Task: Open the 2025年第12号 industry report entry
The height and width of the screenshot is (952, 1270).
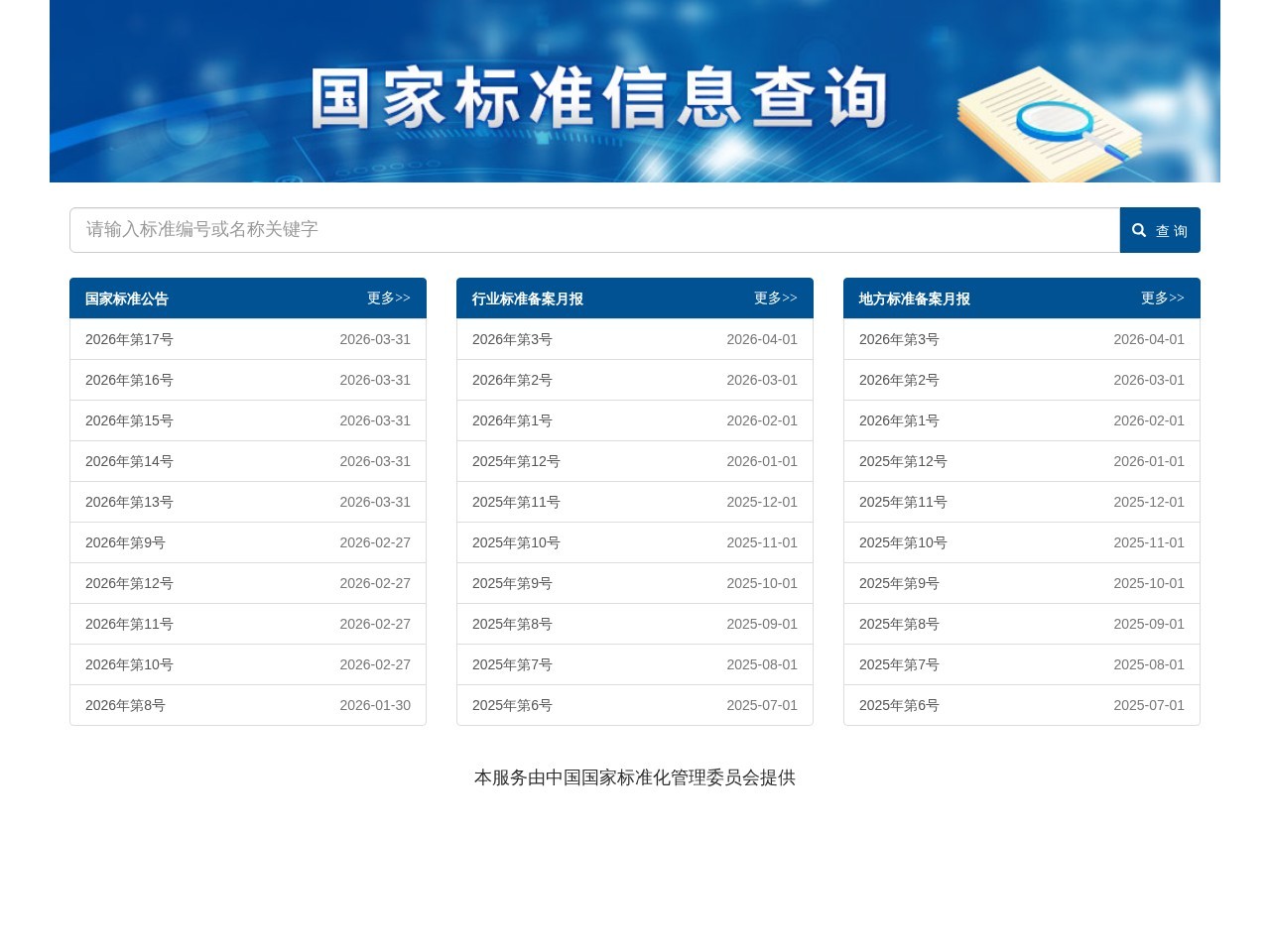Action: coord(516,461)
